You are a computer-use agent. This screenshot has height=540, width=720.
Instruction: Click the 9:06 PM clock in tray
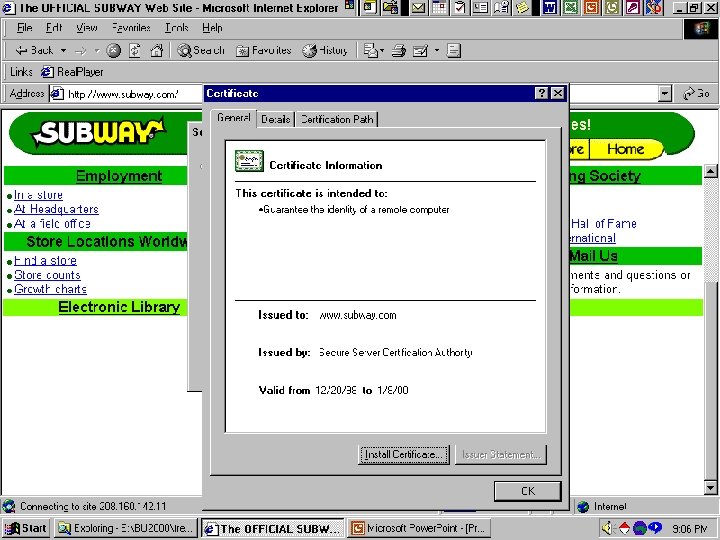click(690, 529)
